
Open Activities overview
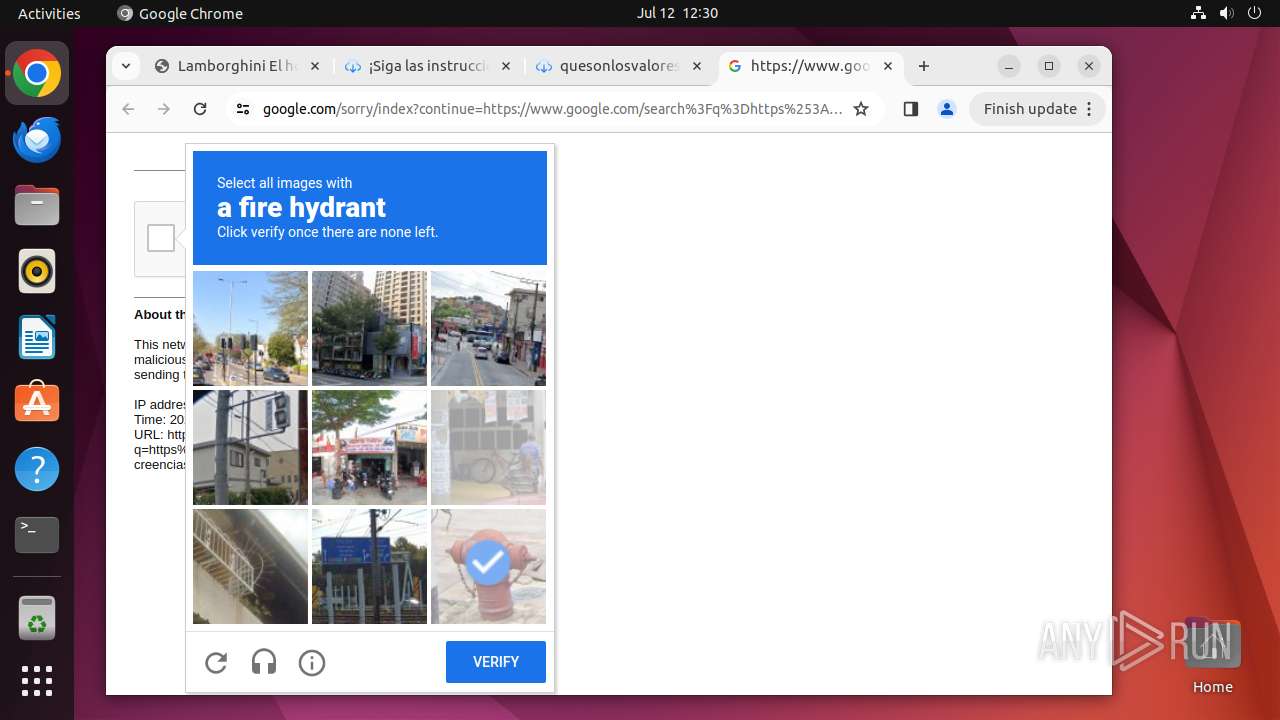tap(49, 13)
